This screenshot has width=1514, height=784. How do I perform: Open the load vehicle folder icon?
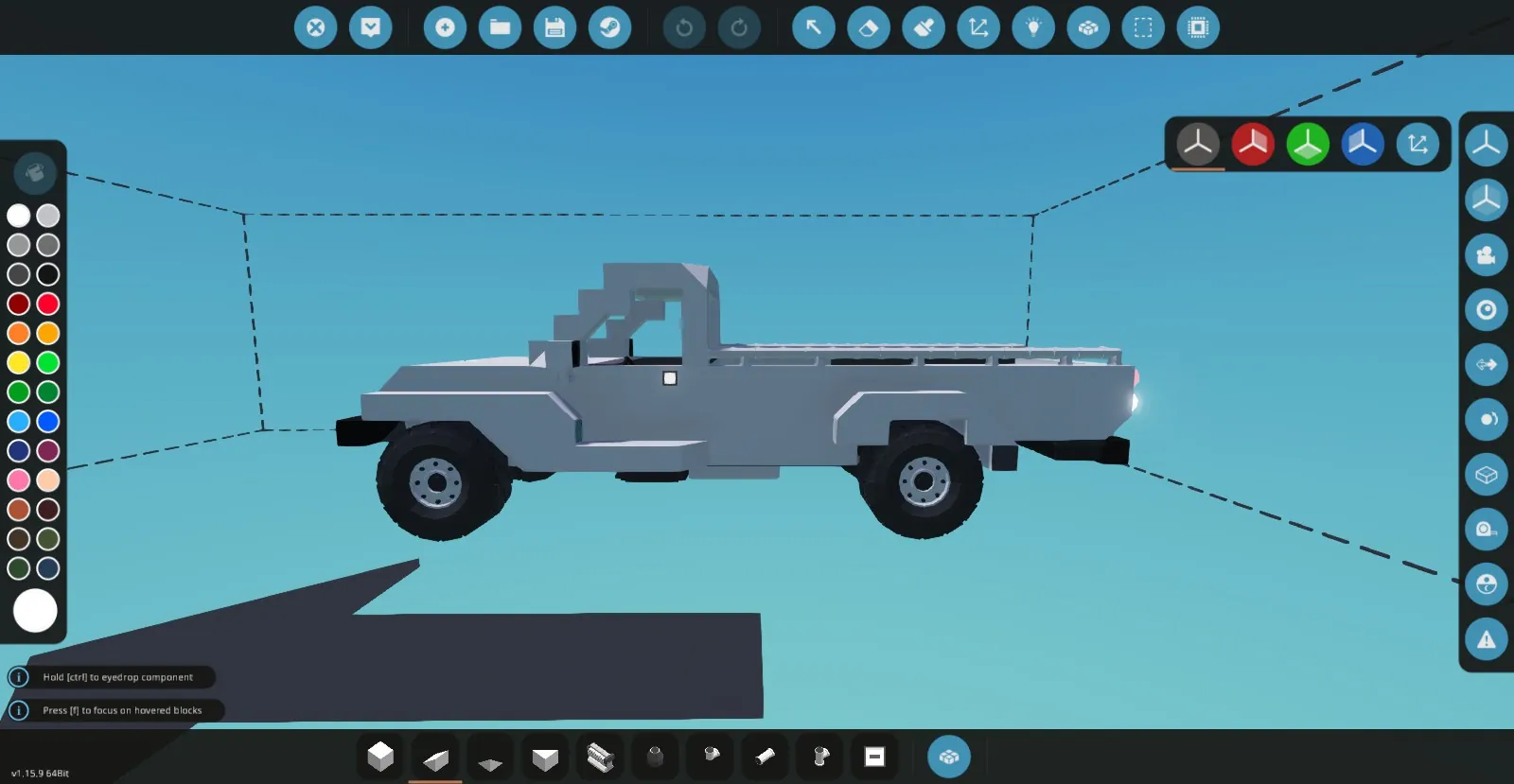coord(501,27)
